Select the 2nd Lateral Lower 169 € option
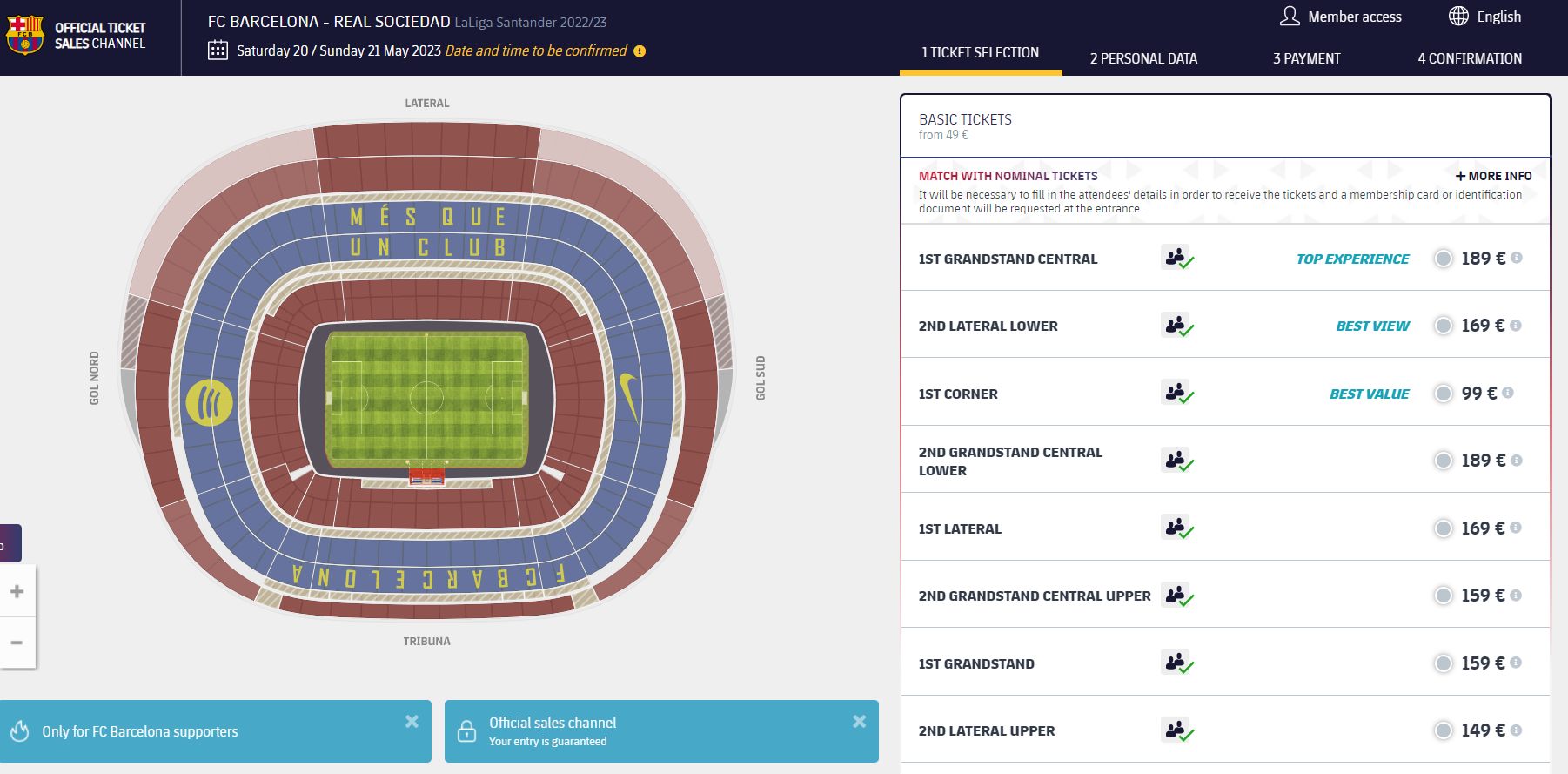This screenshot has height=774, width=1568. click(x=1444, y=326)
